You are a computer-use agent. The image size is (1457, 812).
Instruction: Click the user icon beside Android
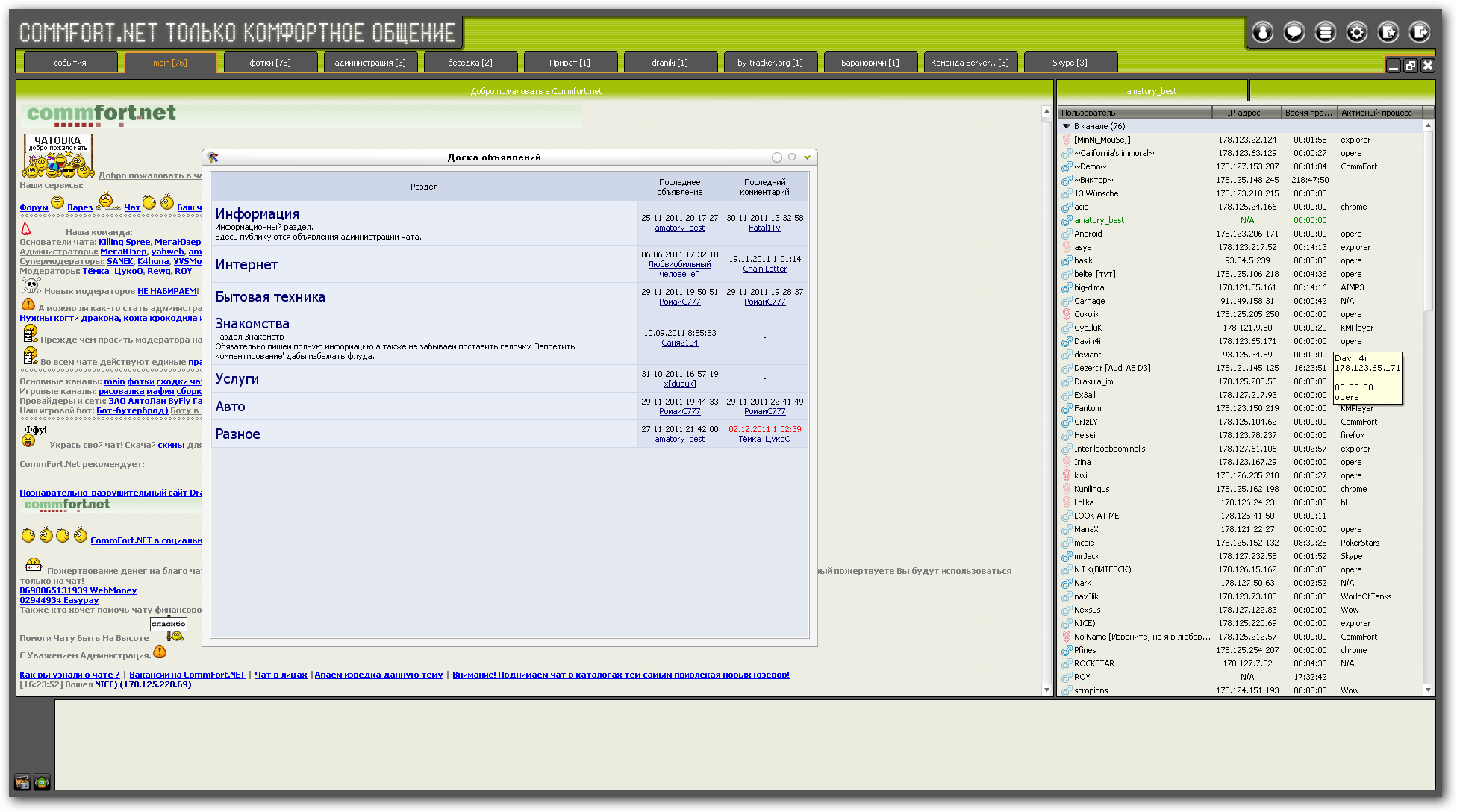(x=1067, y=234)
